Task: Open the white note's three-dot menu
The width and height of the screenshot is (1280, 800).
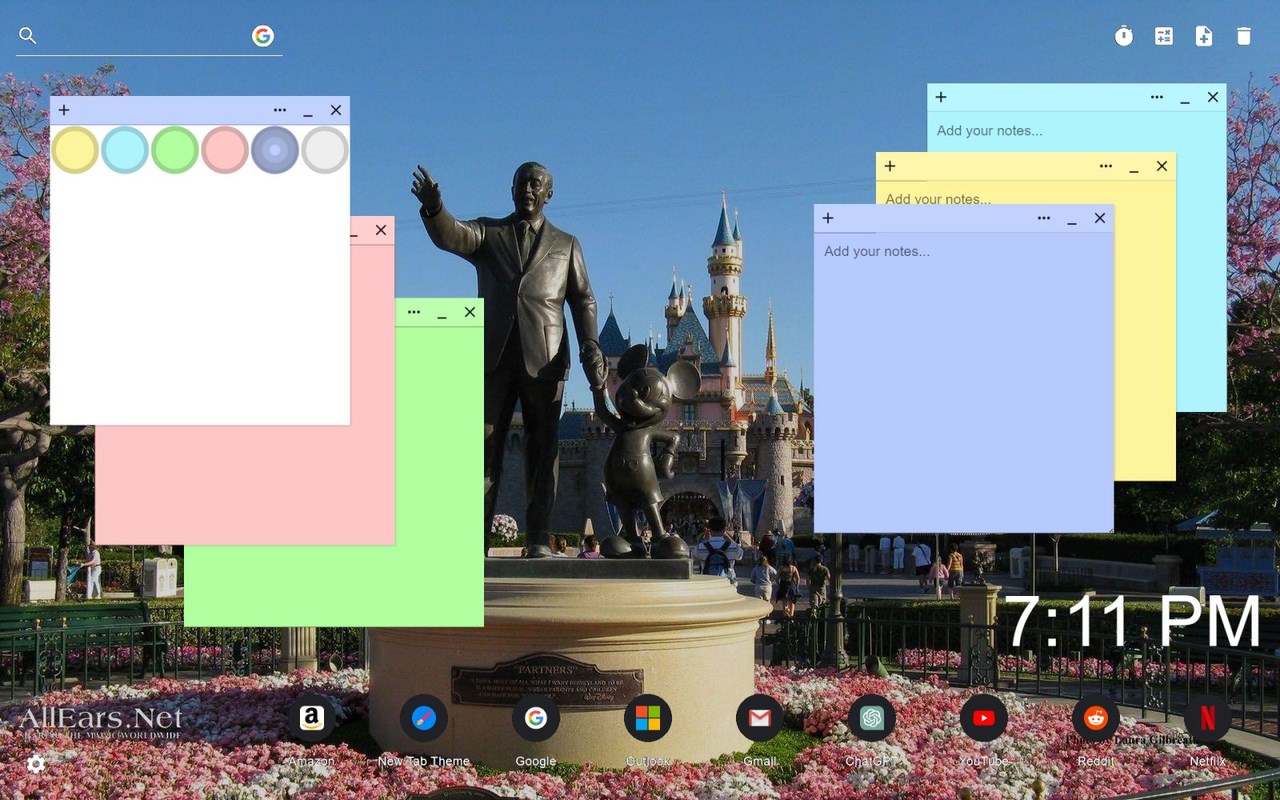Action: tap(280, 110)
